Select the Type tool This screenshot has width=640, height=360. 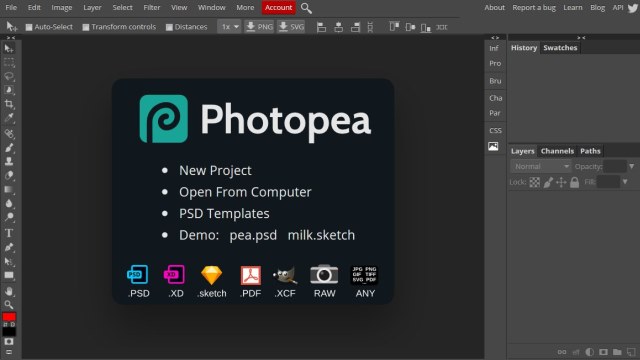[x=9, y=233]
